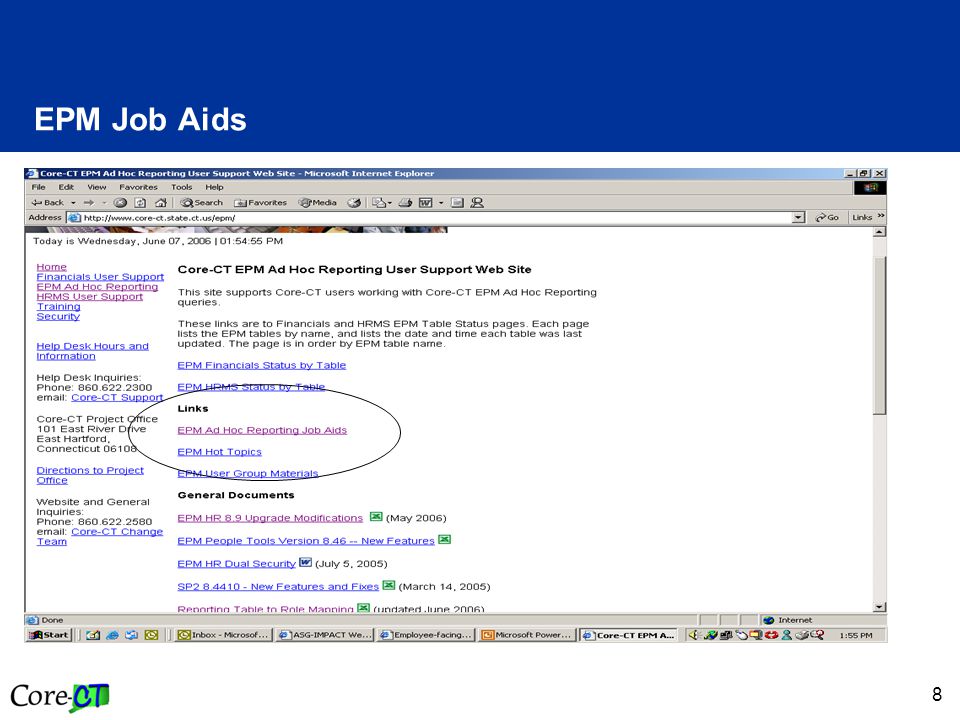Viewport: 960px width, 720px height.
Task: Open EPM Financials Status by Table link
Action: [261, 365]
